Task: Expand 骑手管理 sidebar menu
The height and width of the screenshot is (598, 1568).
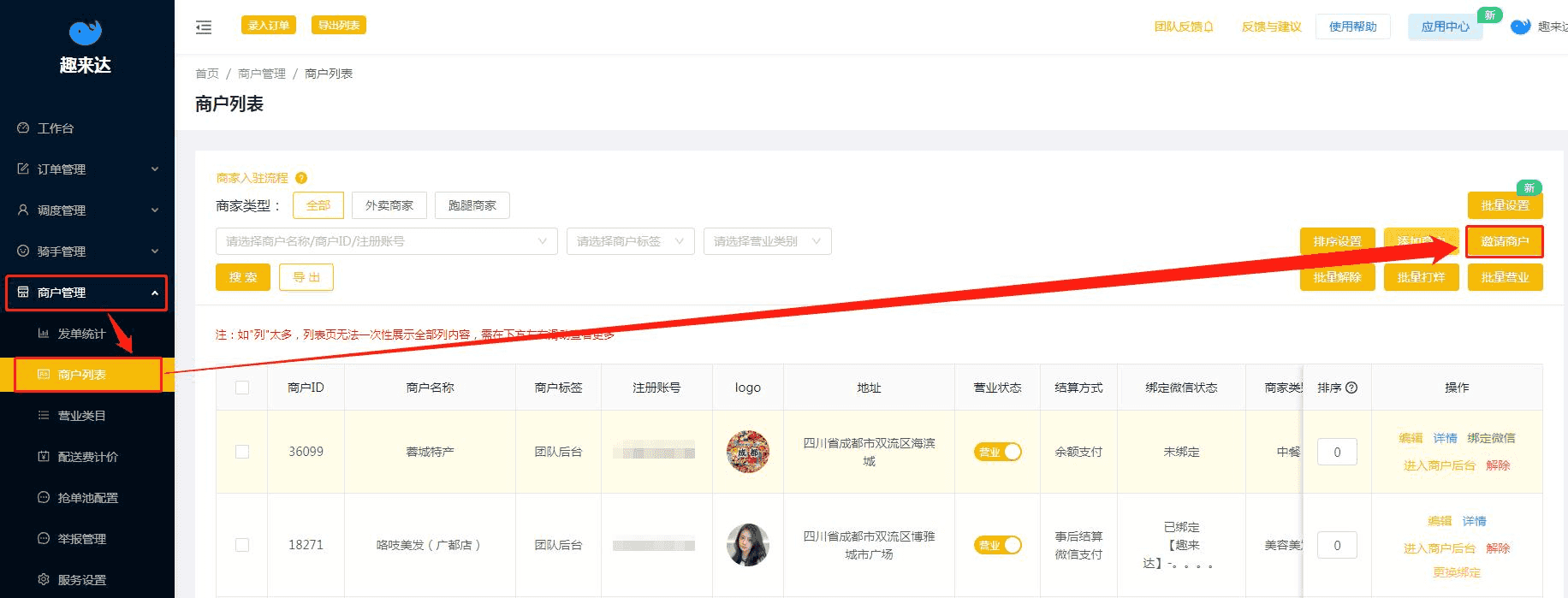Action: [87, 252]
